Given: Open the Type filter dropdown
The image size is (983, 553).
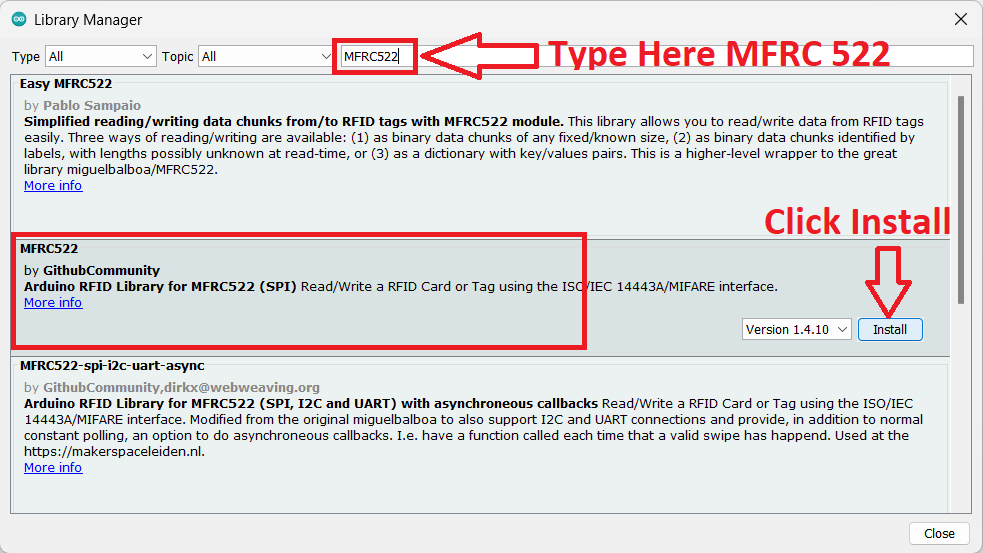Looking at the screenshot, I should [x=100, y=57].
